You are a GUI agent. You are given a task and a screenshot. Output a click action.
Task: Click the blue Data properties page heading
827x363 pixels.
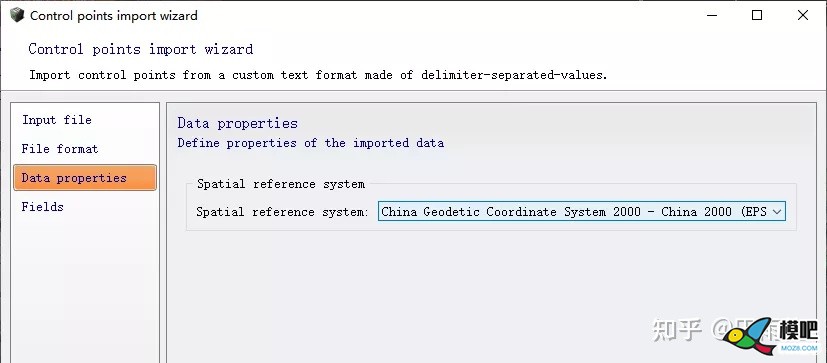coord(237,123)
